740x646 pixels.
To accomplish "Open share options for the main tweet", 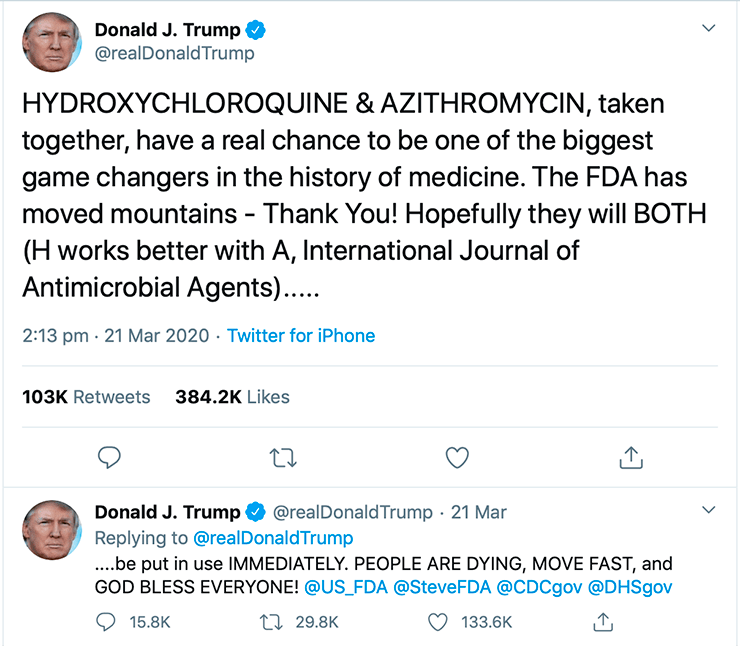I will pyautogui.click(x=631, y=457).
